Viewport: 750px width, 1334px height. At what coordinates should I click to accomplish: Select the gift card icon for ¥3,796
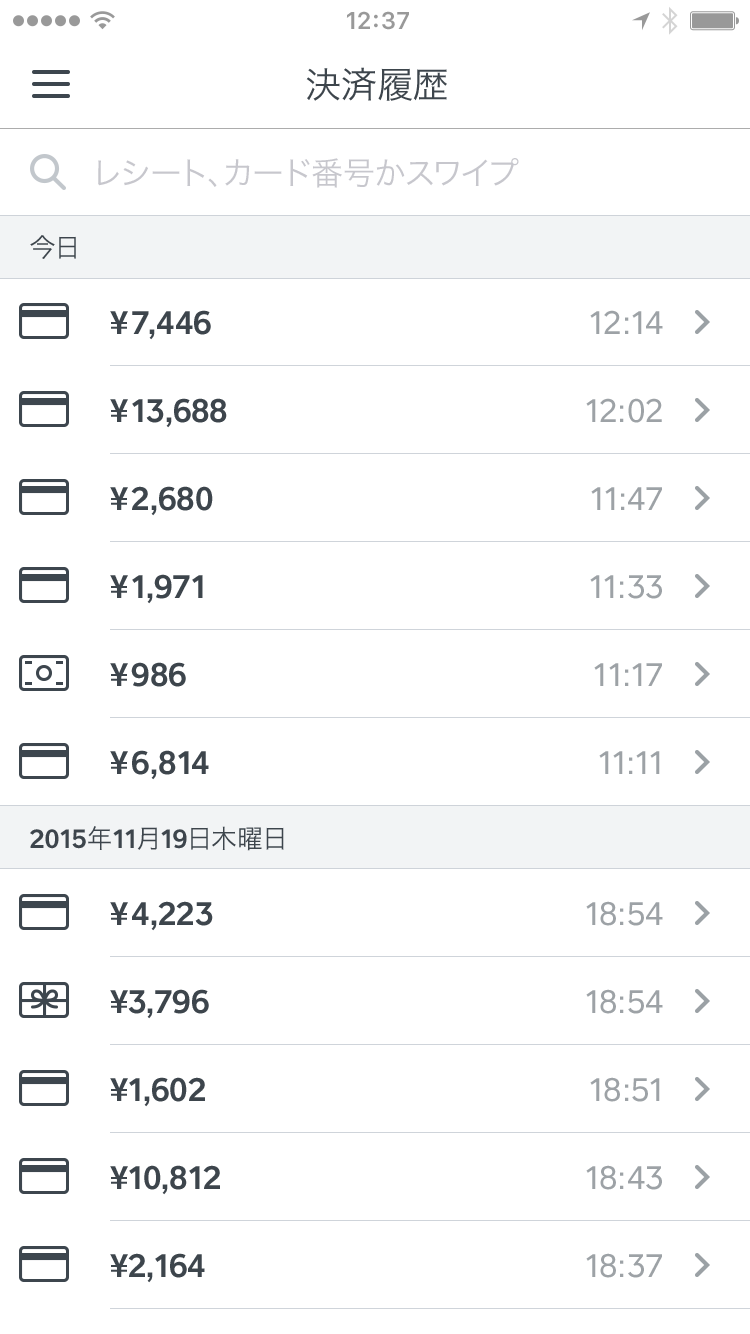(44, 1001)
